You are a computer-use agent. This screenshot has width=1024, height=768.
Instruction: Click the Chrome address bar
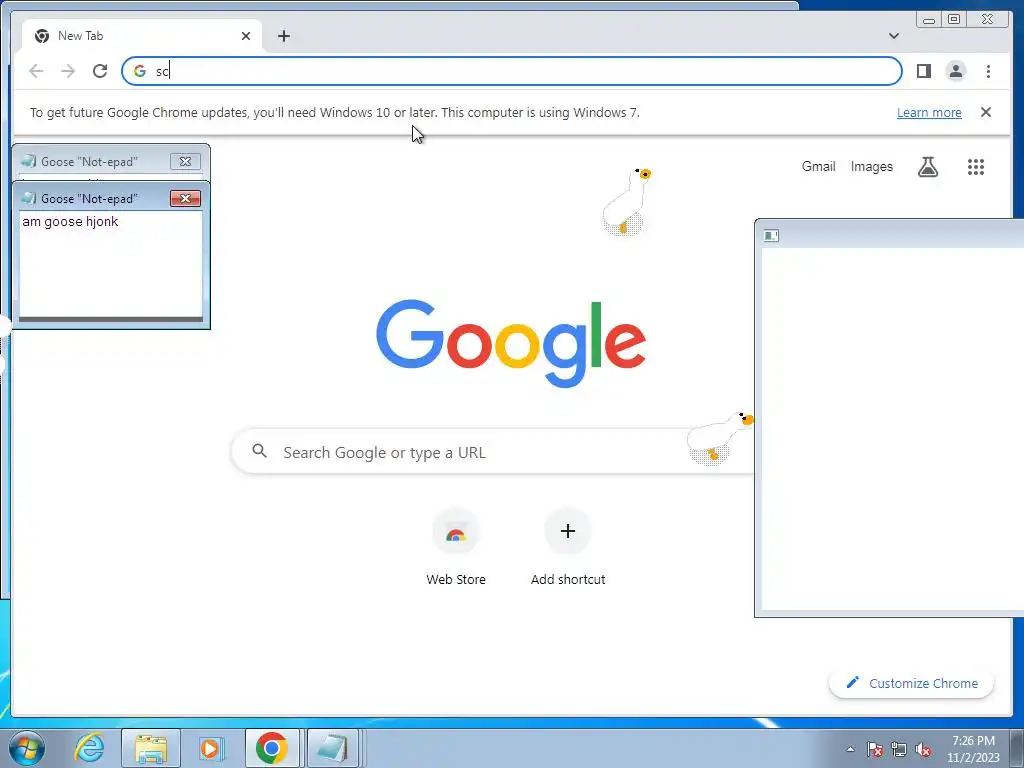point(511,71)
